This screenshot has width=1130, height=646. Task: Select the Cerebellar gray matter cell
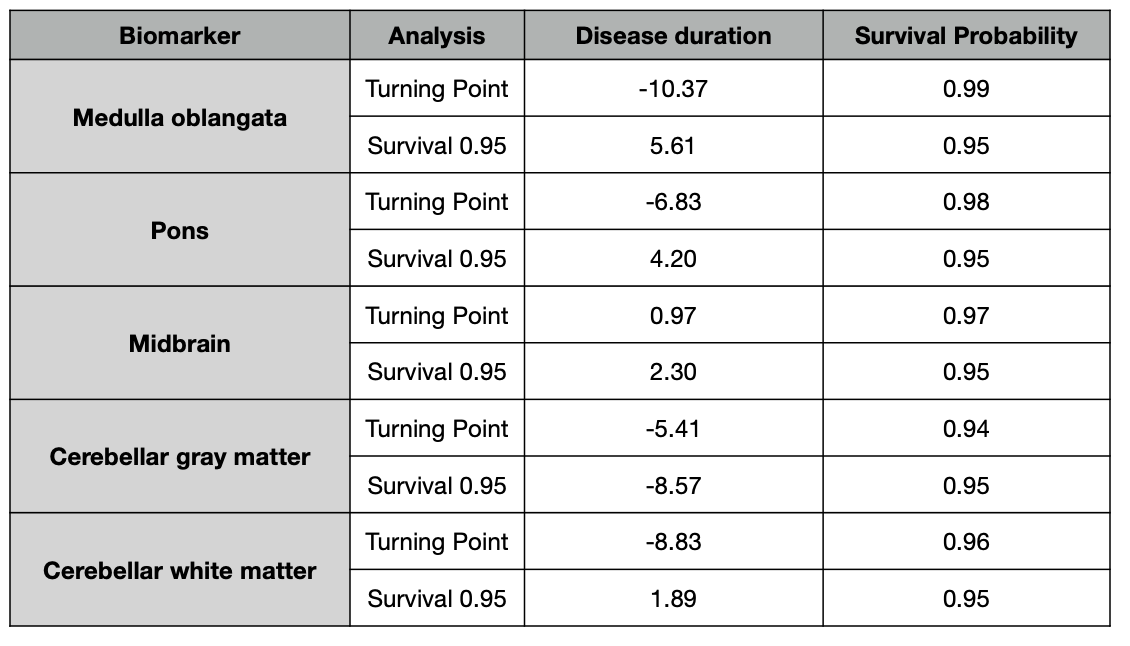click(x=180, y=457)
